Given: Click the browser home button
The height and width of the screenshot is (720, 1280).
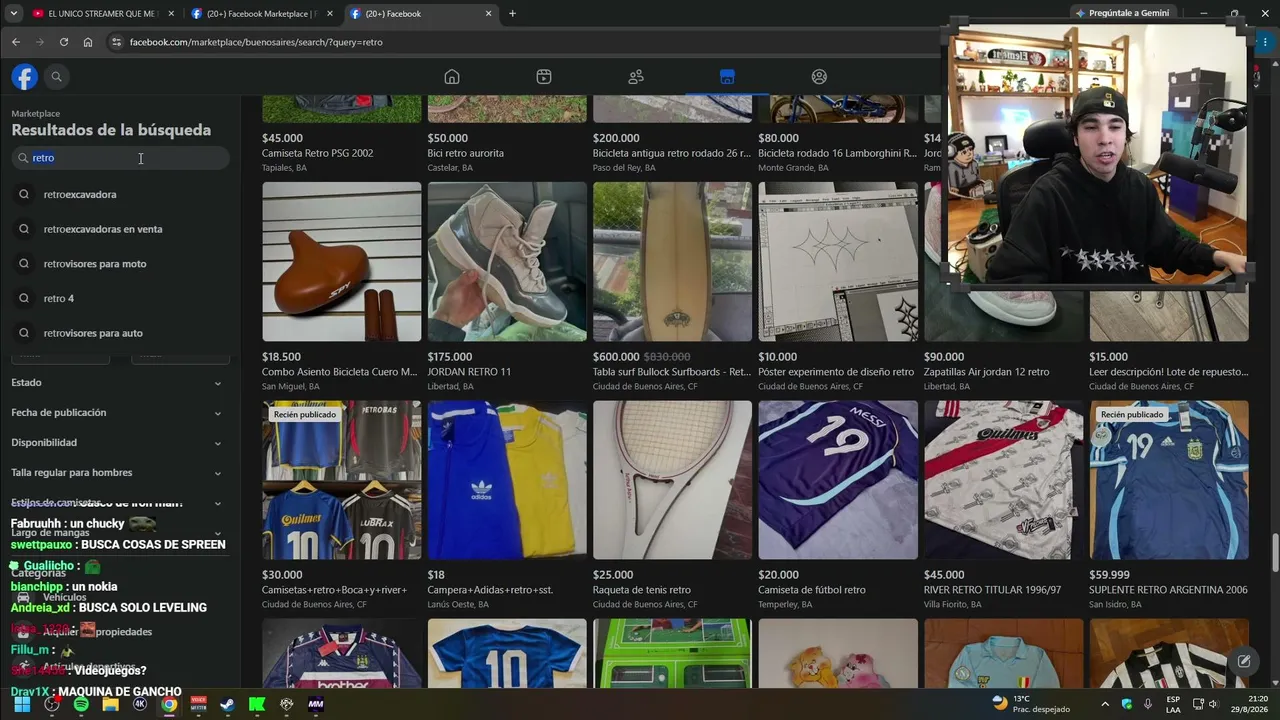Looking at the screenshot, I should [88, 42].
